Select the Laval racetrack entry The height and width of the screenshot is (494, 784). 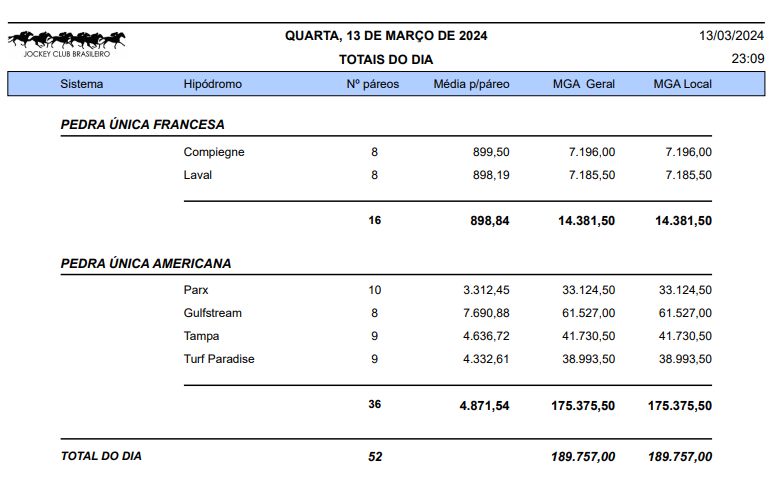(198, 175)
